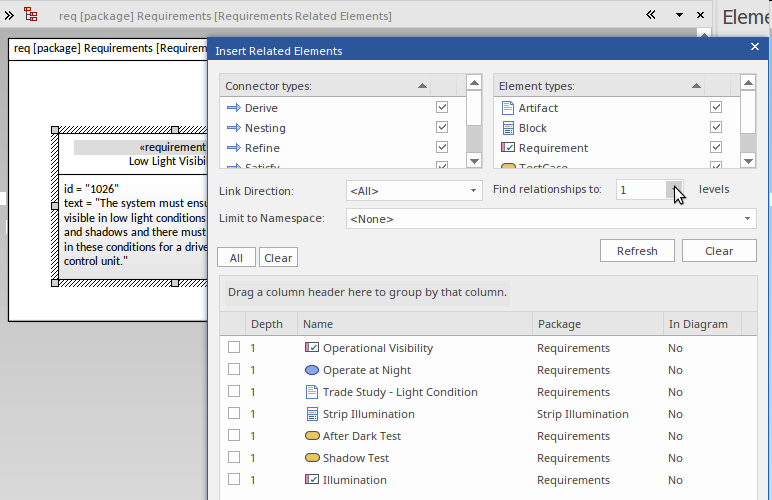Click the Trade Study document icon
The image size is (772, 500).
pyautogui.click(x=311, y=392)
